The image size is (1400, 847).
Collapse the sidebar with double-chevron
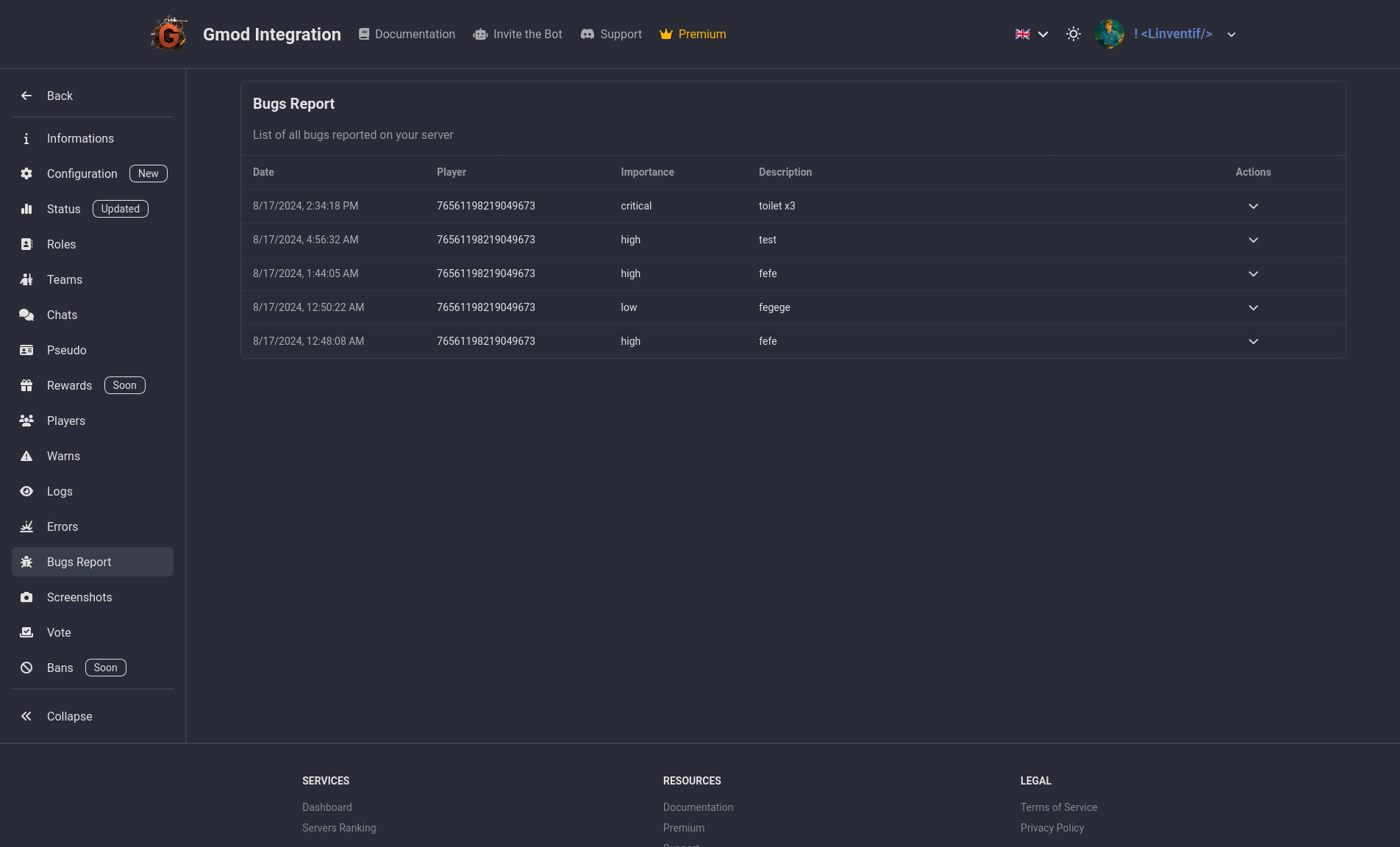[x=26, y=717]
